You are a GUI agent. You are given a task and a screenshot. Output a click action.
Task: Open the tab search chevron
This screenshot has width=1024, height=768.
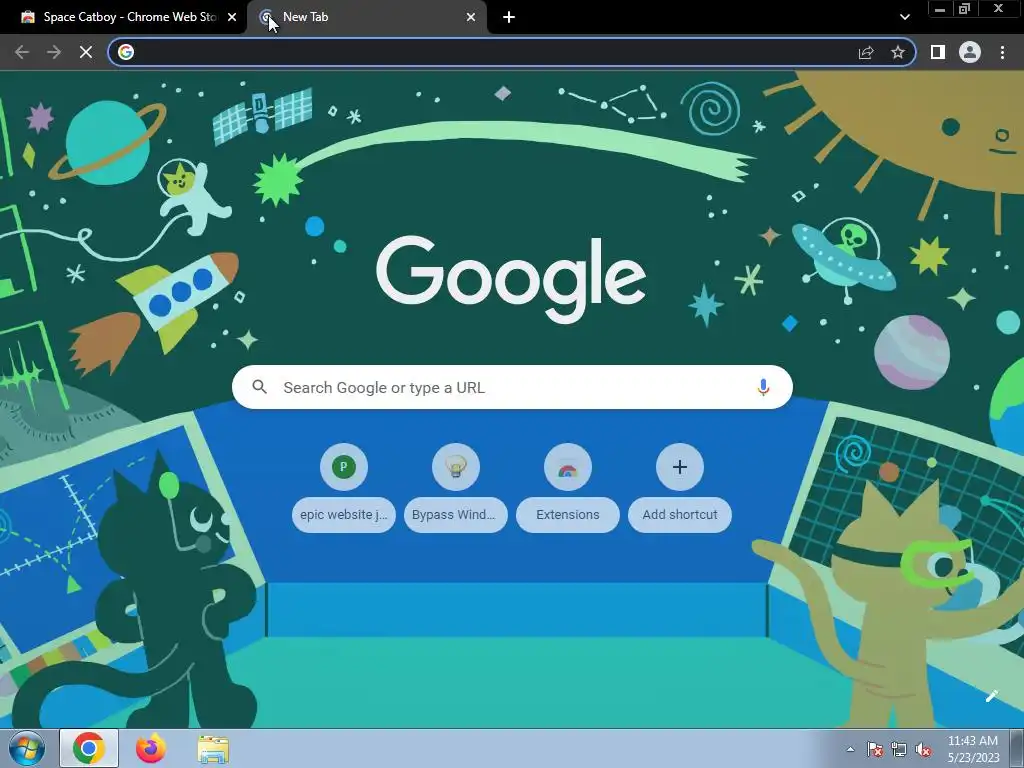904,18
